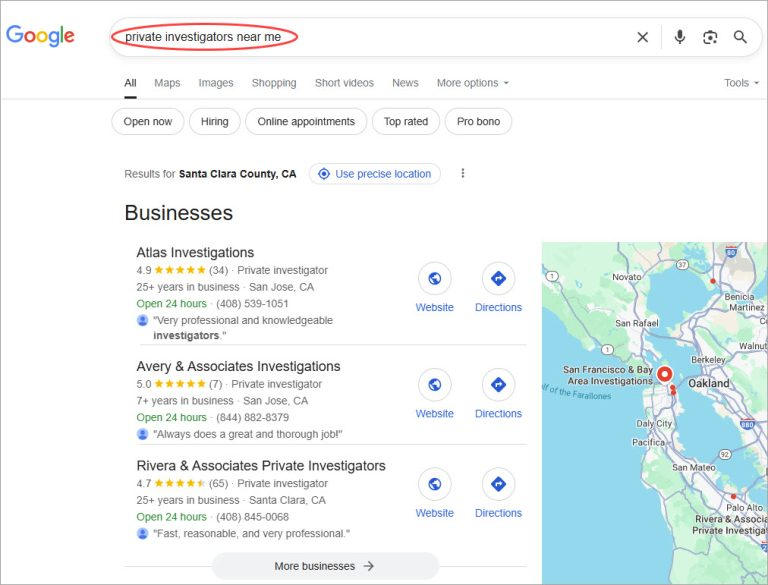The image size is (768, 585).
Task: Click Use precise location button
Action: click(374, 174)
